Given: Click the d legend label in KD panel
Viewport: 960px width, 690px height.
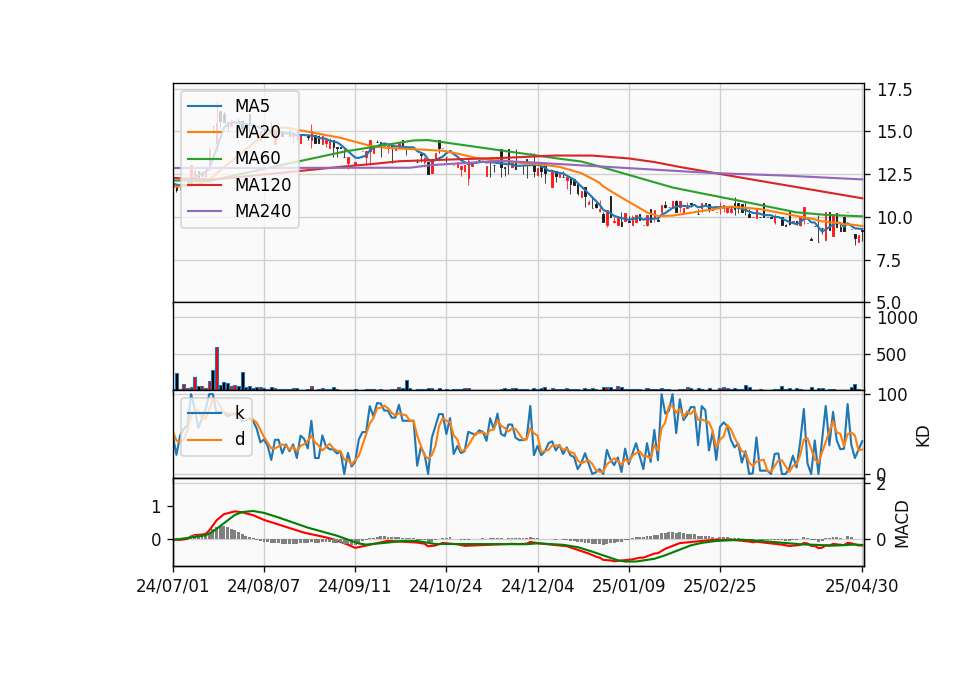Looking at the screenshot, I should coord(240,439).
